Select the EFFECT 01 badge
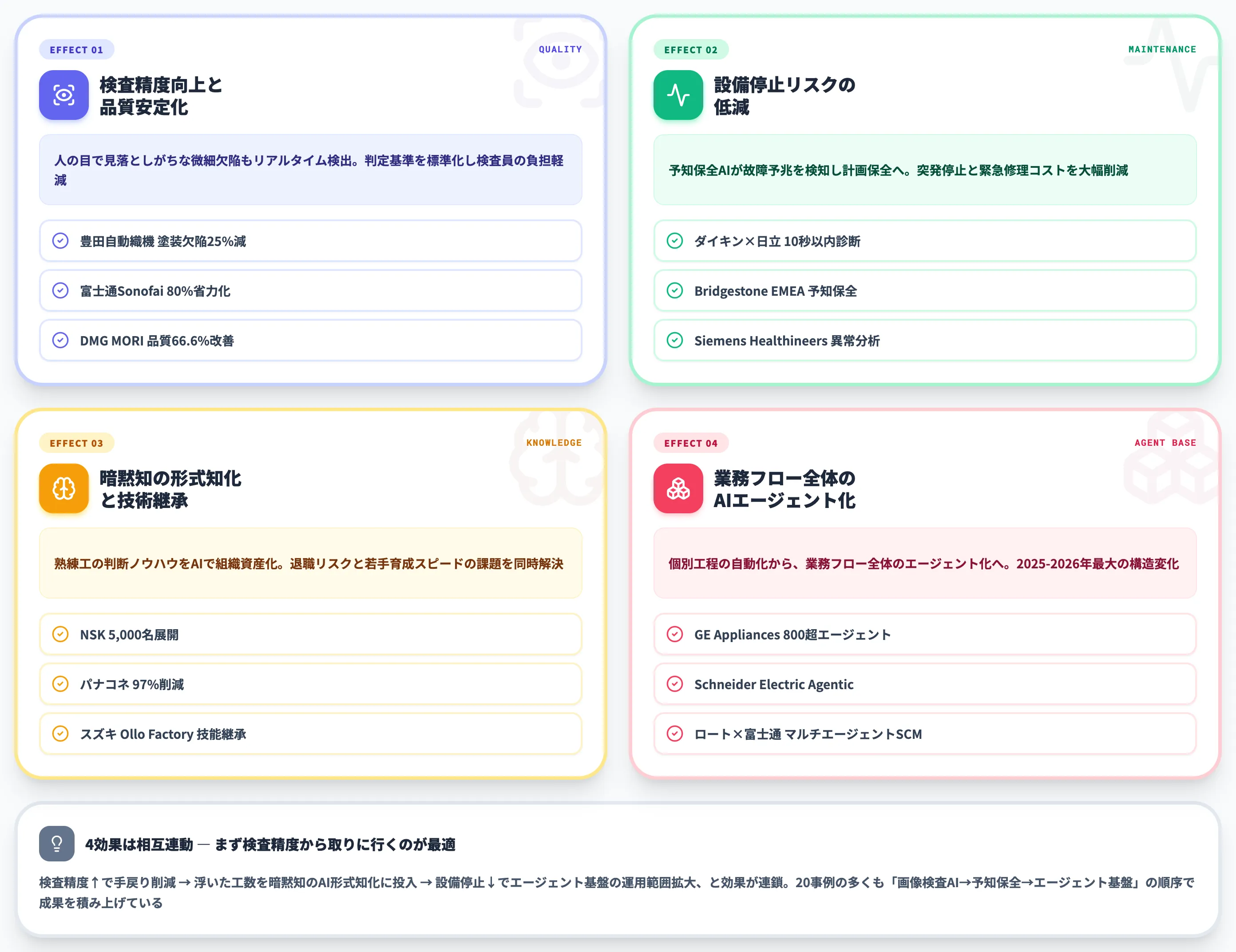The width and height of the screenshot is (1236, 952). click(x=76, y=50)
